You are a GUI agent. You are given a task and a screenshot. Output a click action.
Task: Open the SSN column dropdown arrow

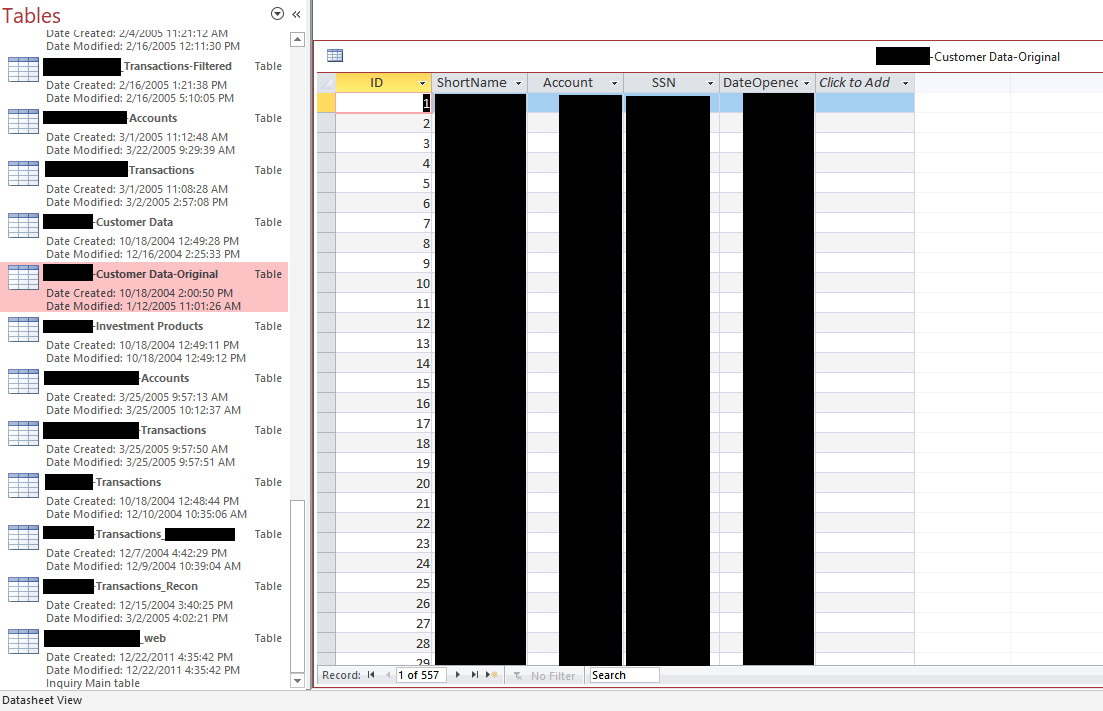710,83
